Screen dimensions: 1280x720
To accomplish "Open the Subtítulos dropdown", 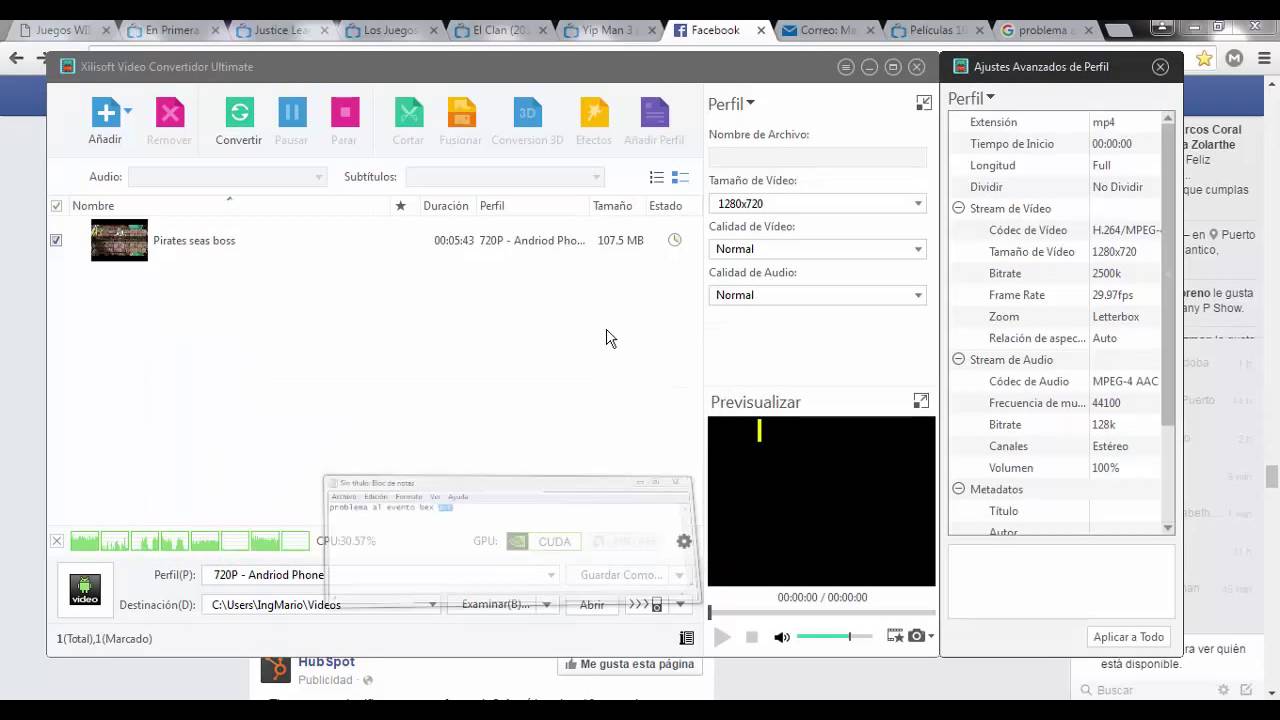I will 505,177.
